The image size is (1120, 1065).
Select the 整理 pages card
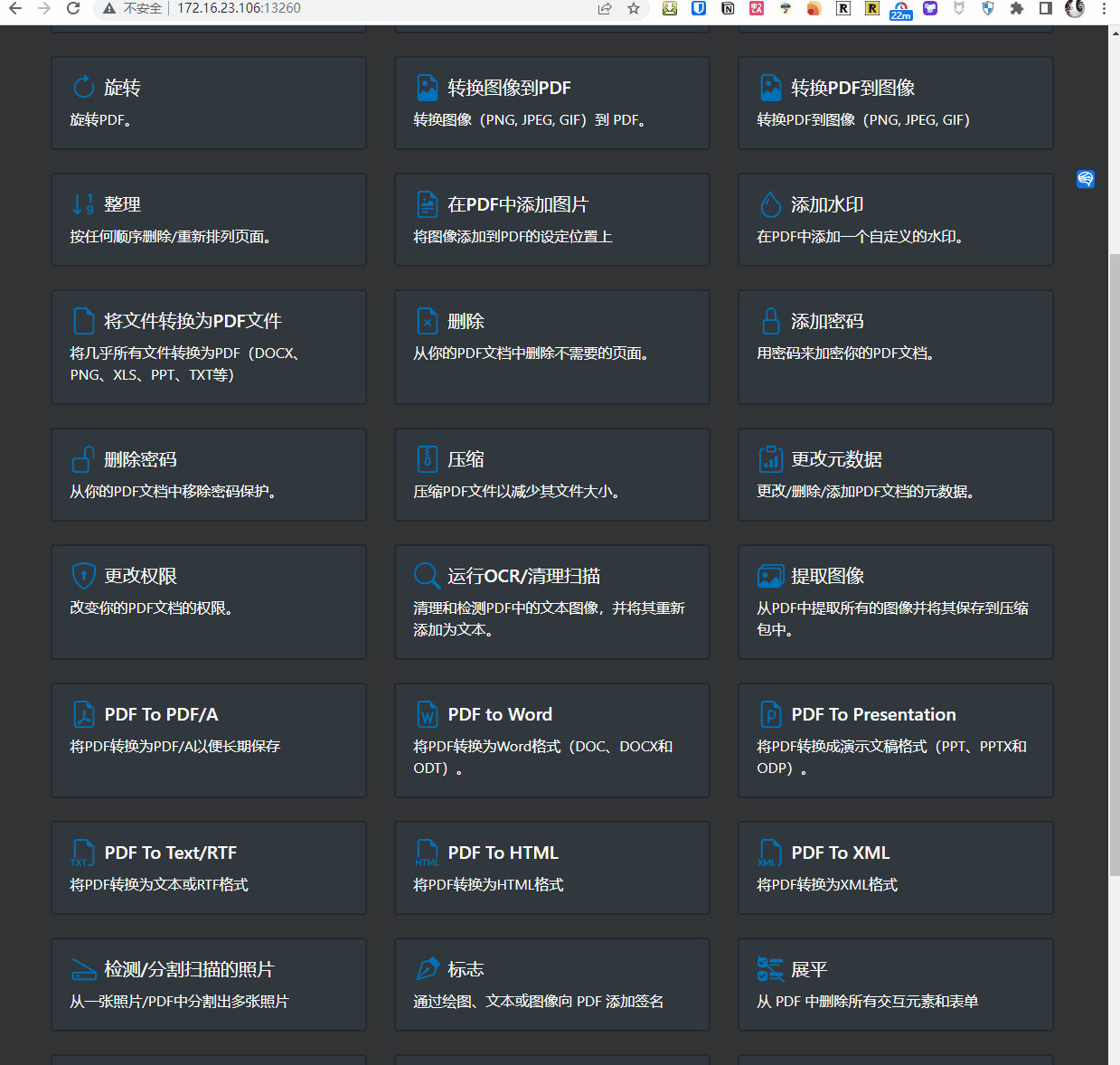click(x=208, y=220)
